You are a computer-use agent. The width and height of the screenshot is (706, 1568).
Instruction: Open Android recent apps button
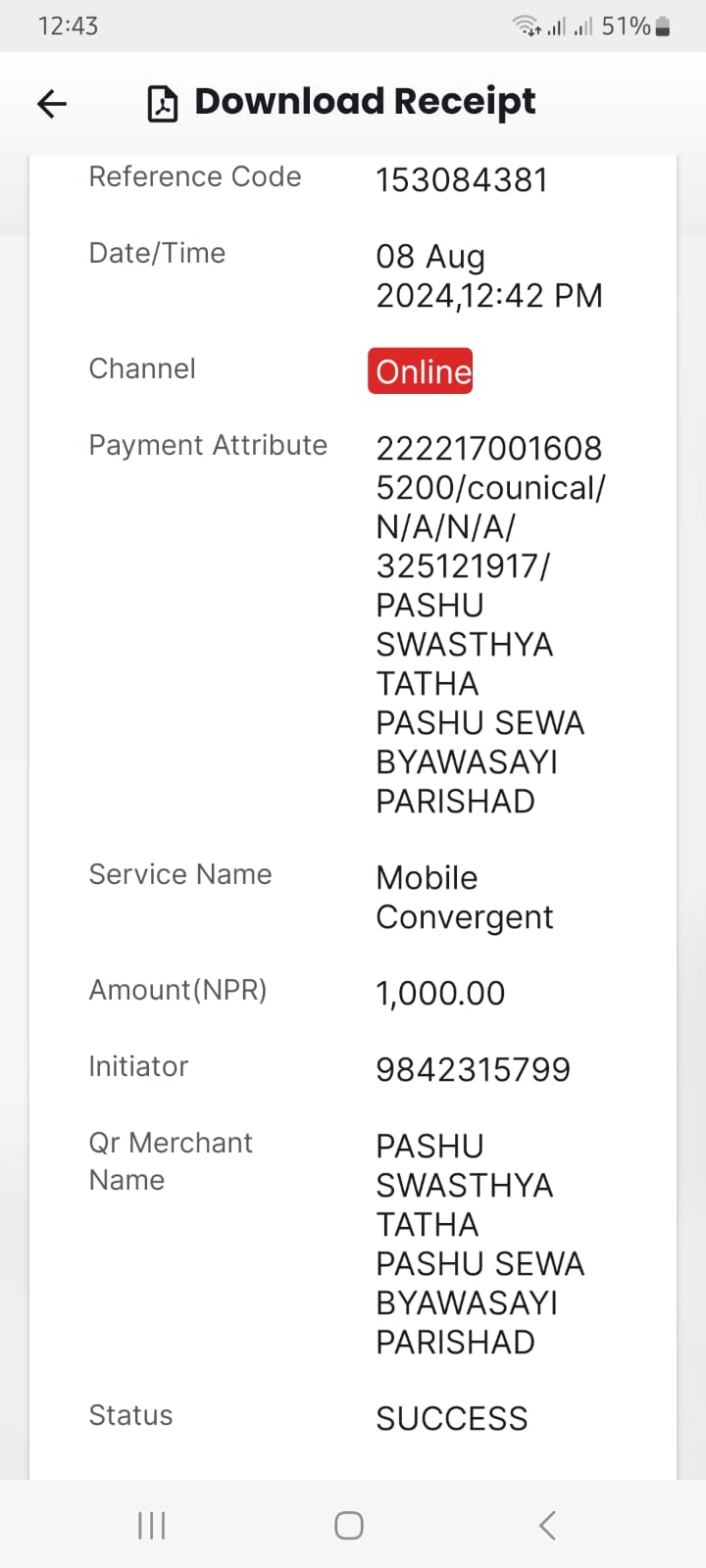(x=152, y=1525)
